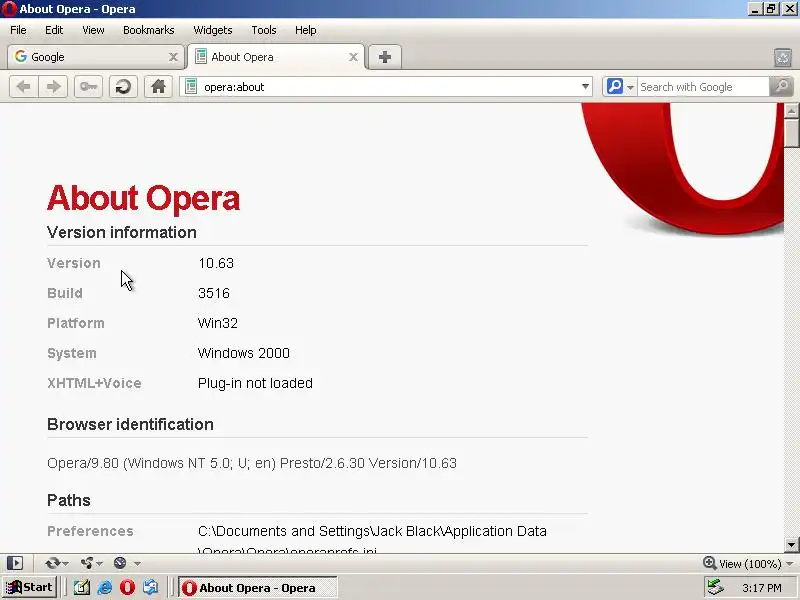Open the closed tabs trash icon
The image size is (800, 600).
tap(783, 58)
